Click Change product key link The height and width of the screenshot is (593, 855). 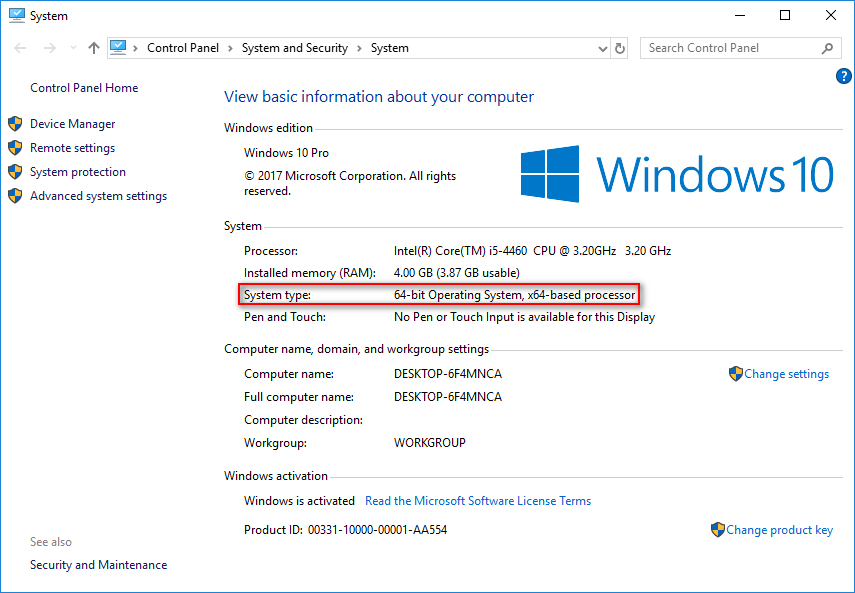[x=779, y=530]
